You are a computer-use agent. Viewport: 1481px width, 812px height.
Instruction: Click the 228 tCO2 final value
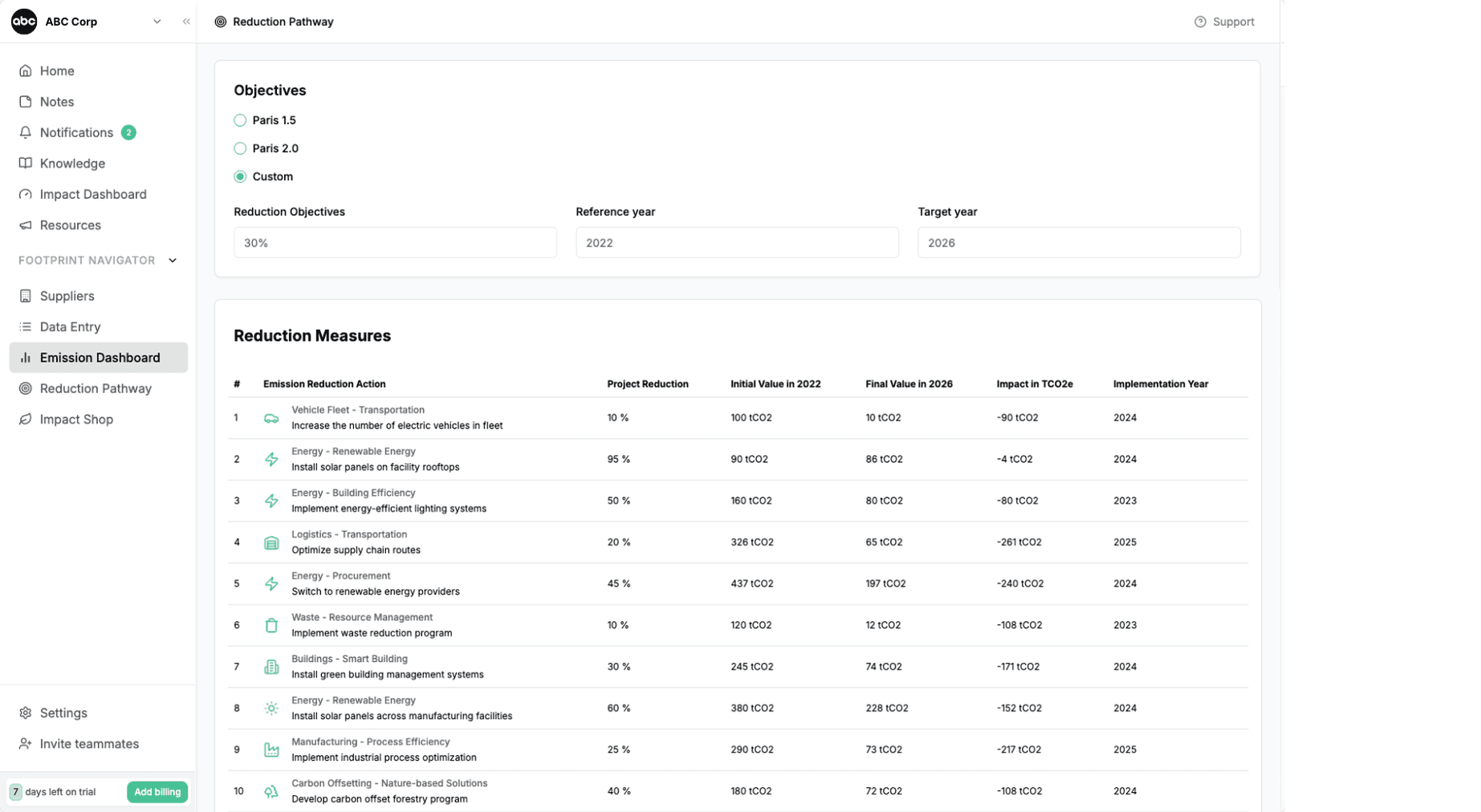[x=887, y=708]
